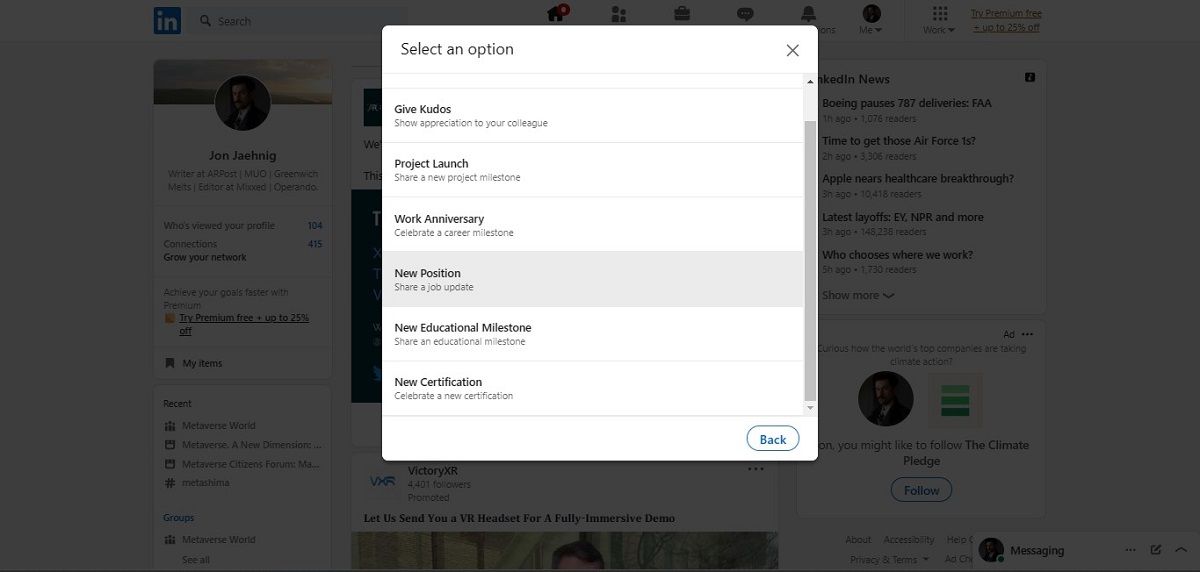Select the New Certification option

(x=592, y=388)
